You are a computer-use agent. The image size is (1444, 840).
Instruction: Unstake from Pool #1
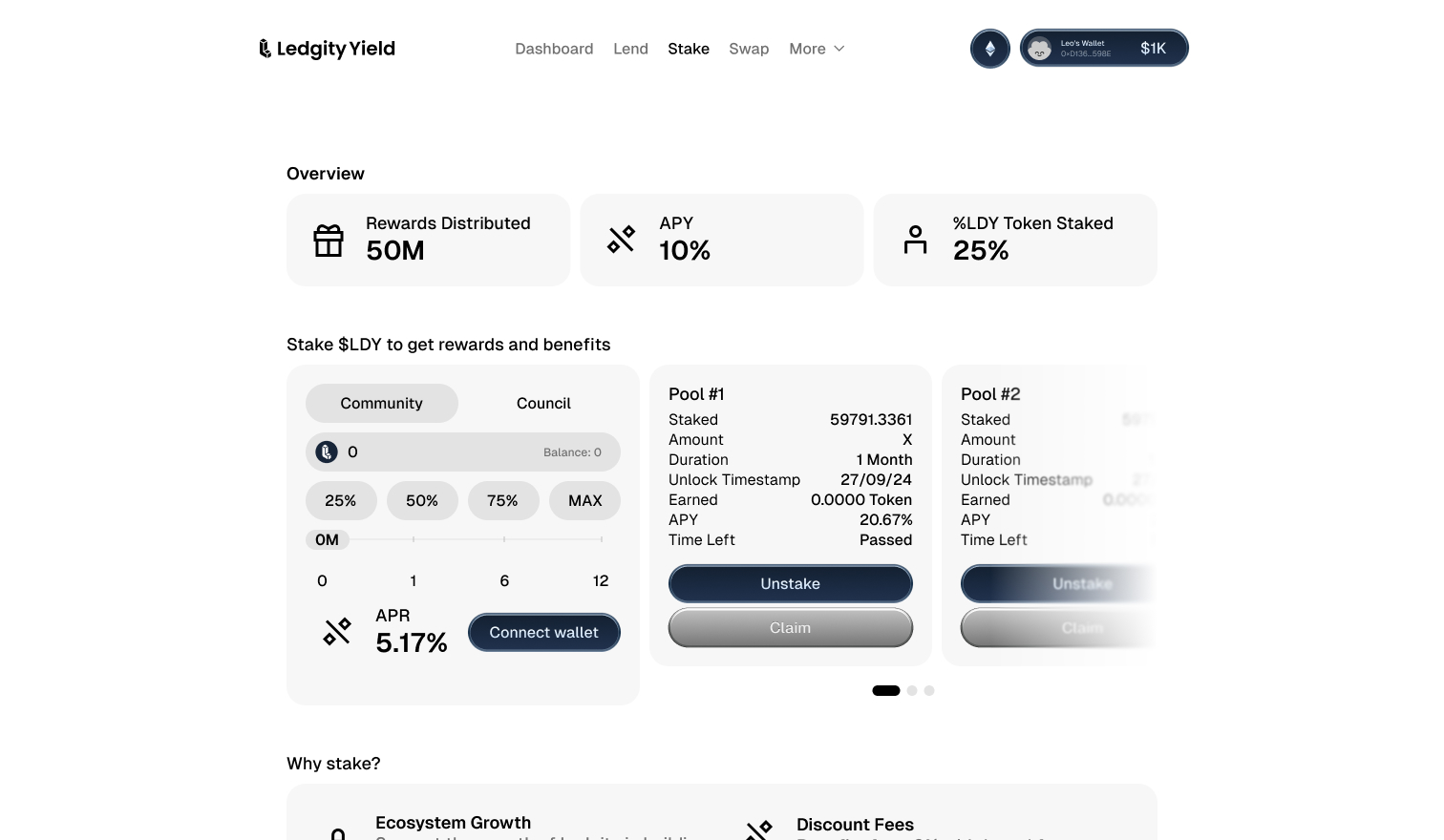[x=791, y=584]
